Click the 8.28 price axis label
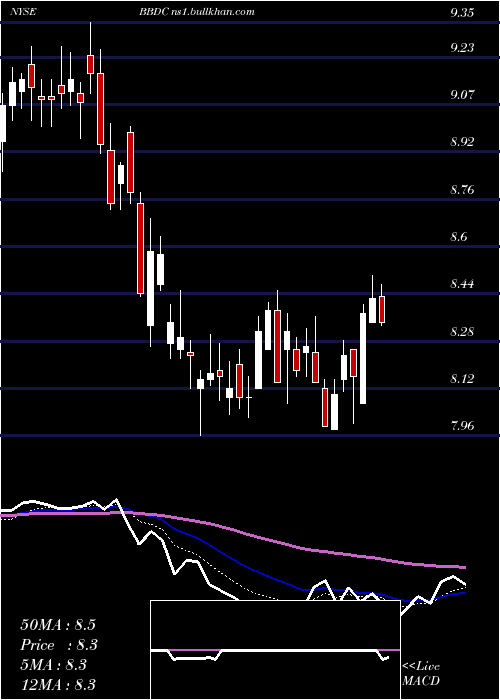 coord(462,332)
